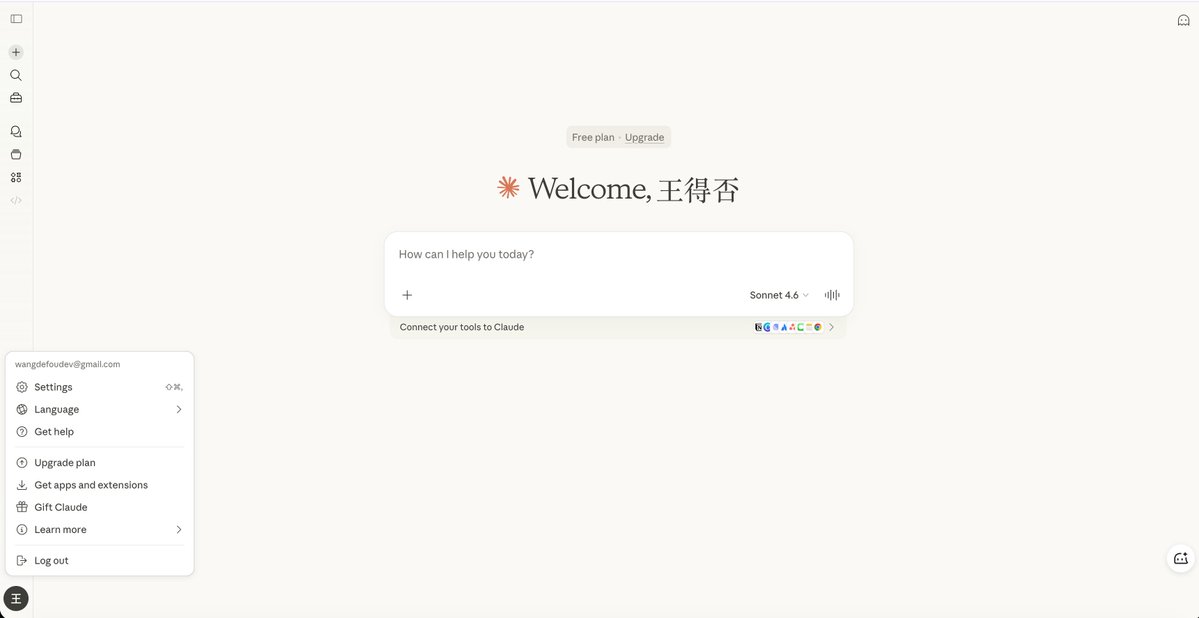Click the connector app icons cluster
This screenshot has width=1199, height=618.
tap(788, 327)
